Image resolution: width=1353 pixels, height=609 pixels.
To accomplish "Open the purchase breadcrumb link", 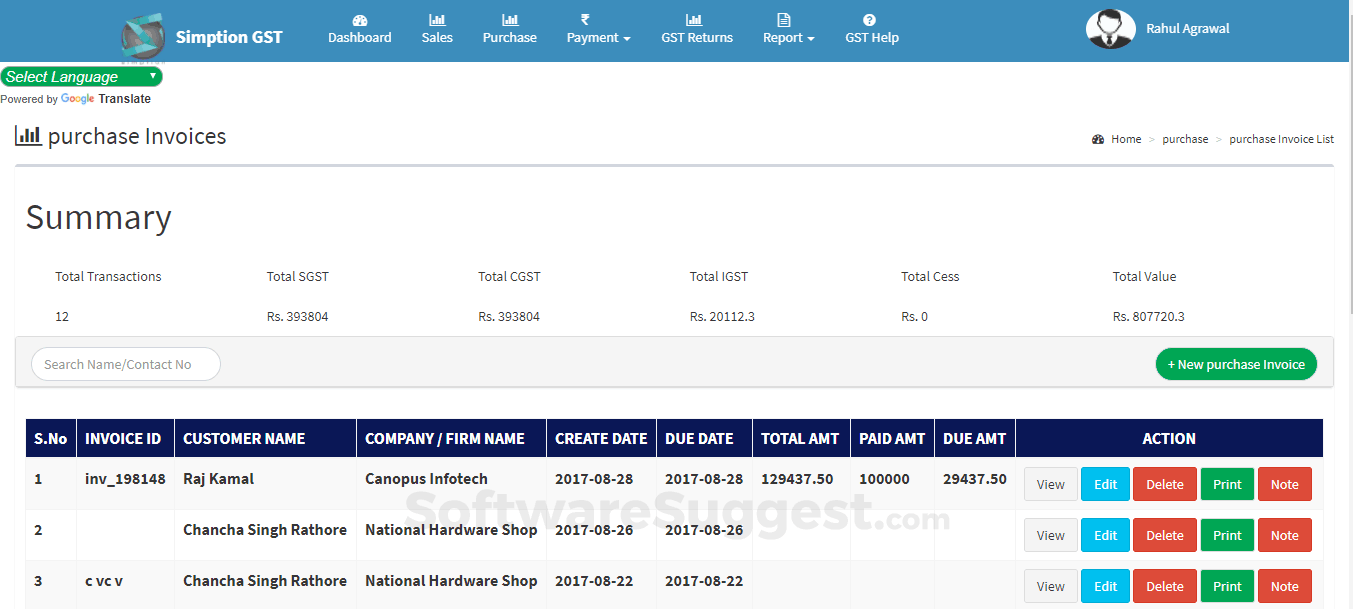I will (1185, 139).
